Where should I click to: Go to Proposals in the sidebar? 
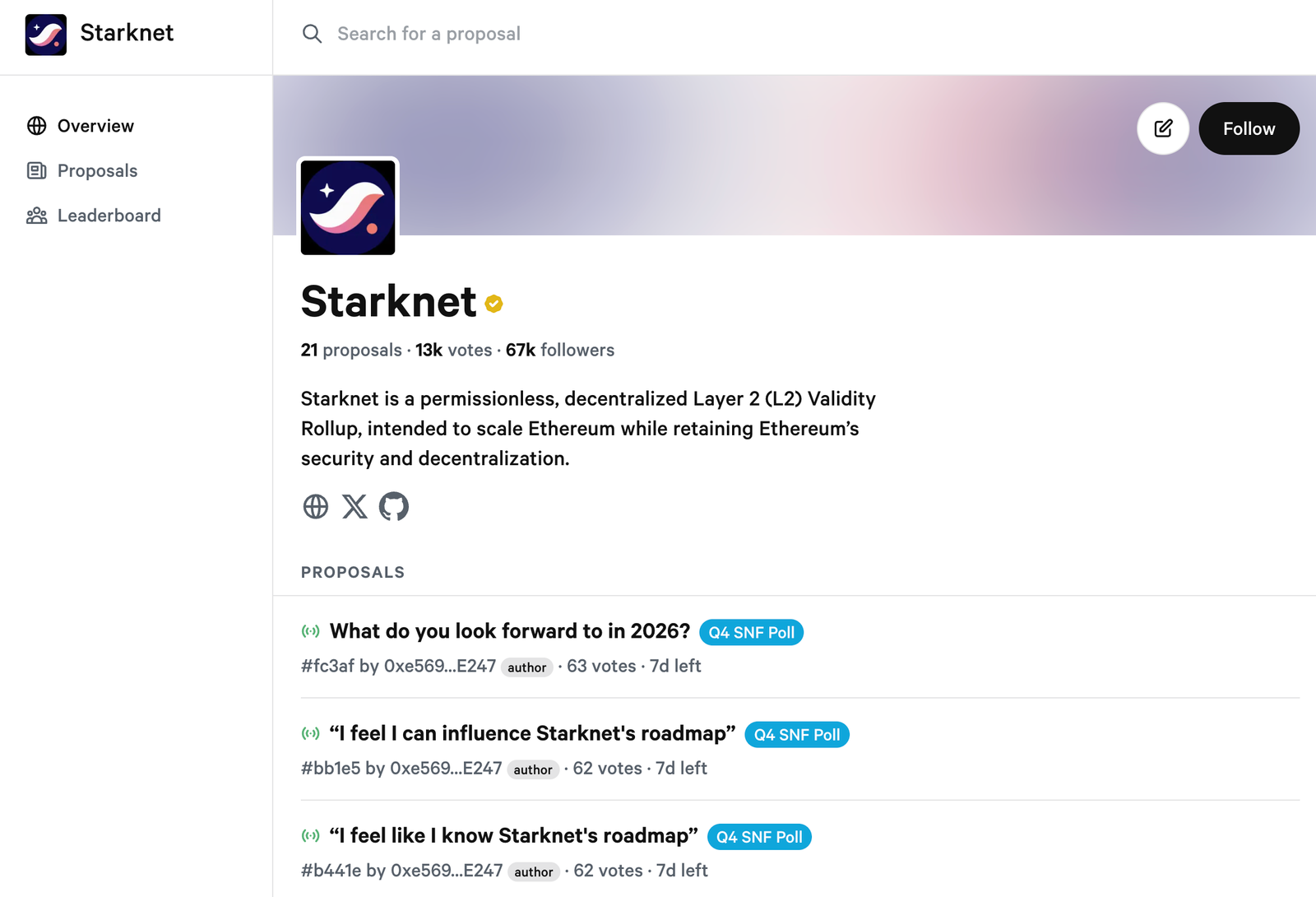pos(97,171)
